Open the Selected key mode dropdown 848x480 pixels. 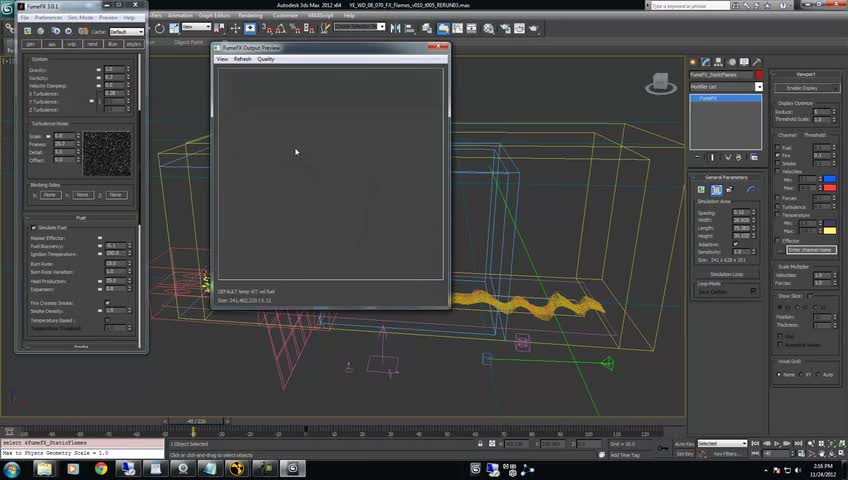tap(722, 443)
